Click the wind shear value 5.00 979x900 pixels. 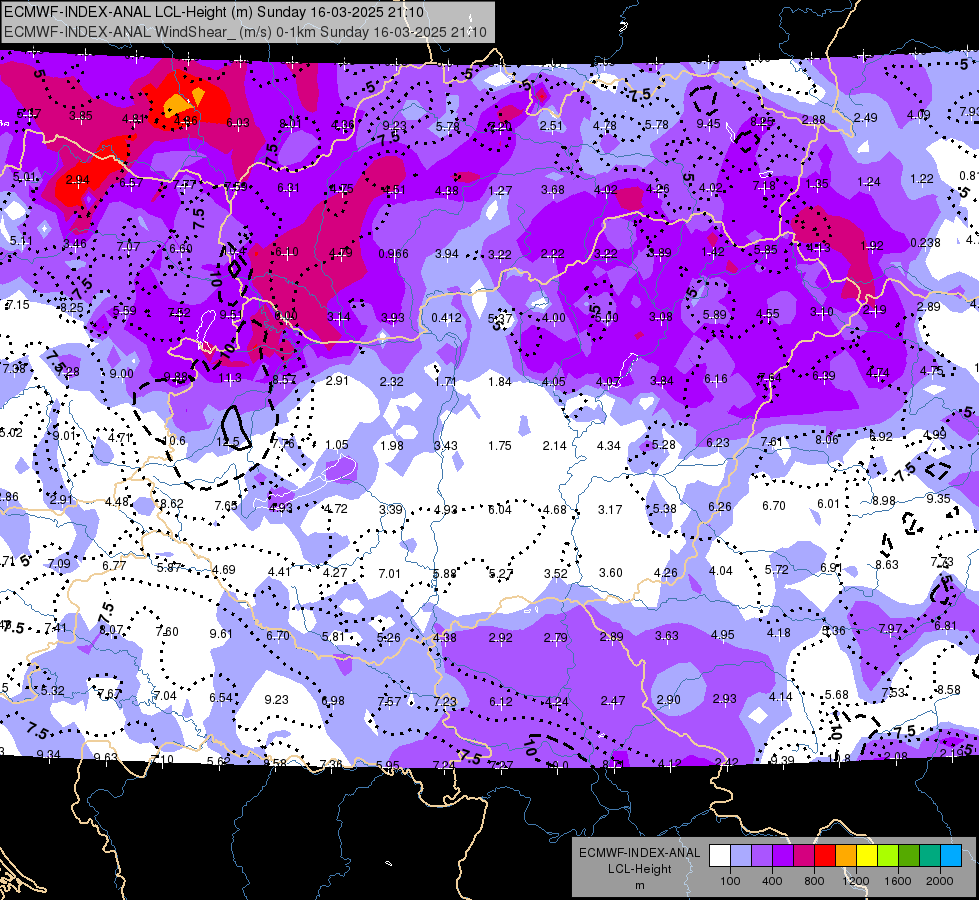pos(606,318)
